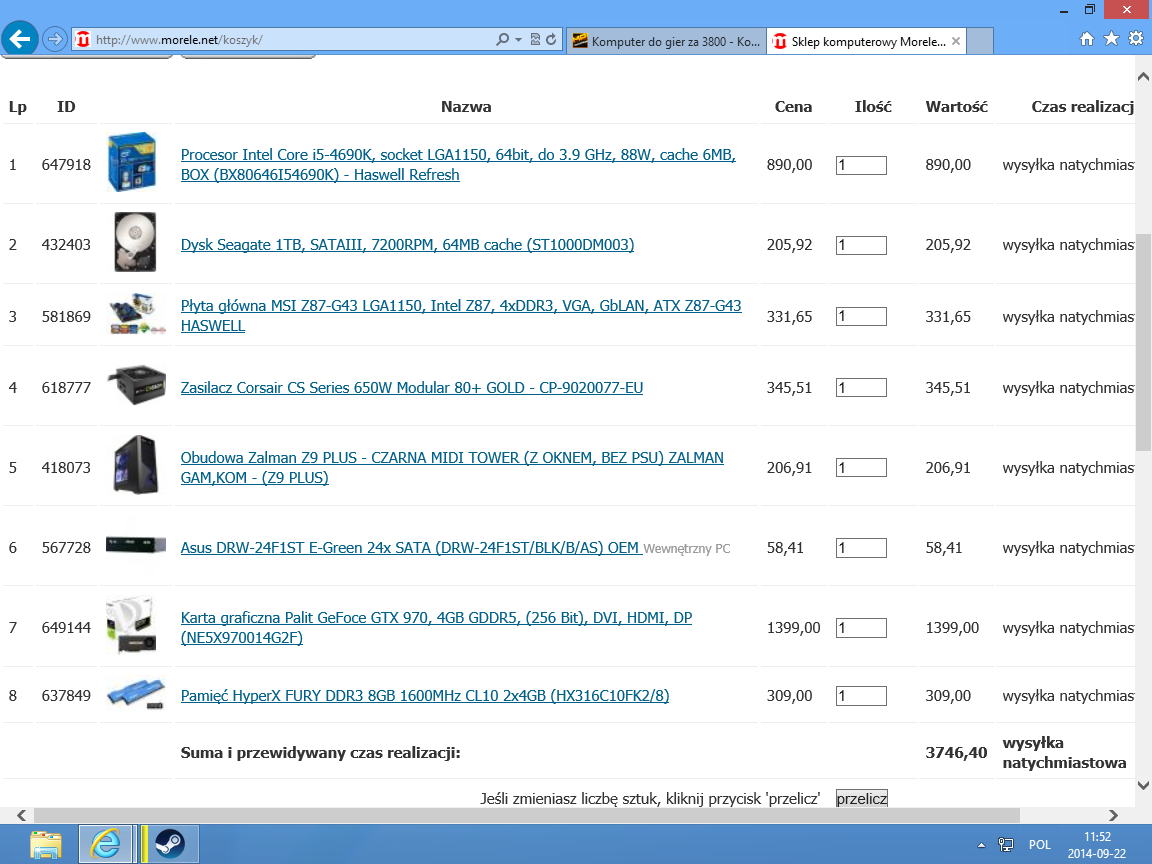This screenshot has width=1152, height=864.
Task: Click quantity field for Corsair power supply
Action: point(861,388)
